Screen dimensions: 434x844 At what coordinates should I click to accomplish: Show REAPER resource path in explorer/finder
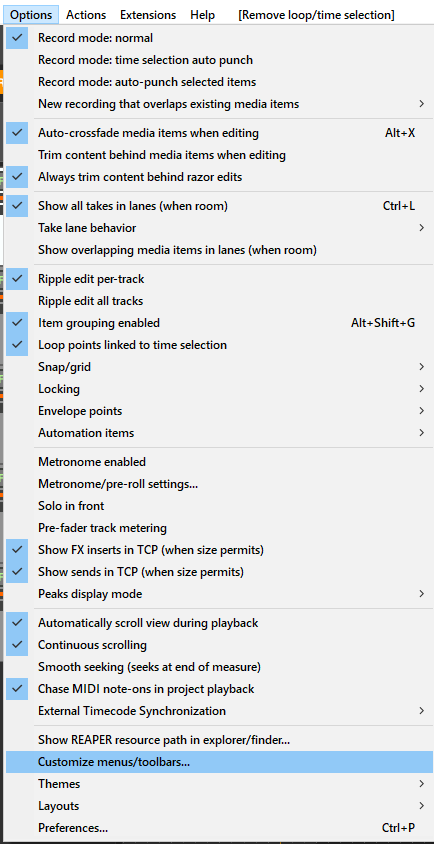click(x=219, y=740)
